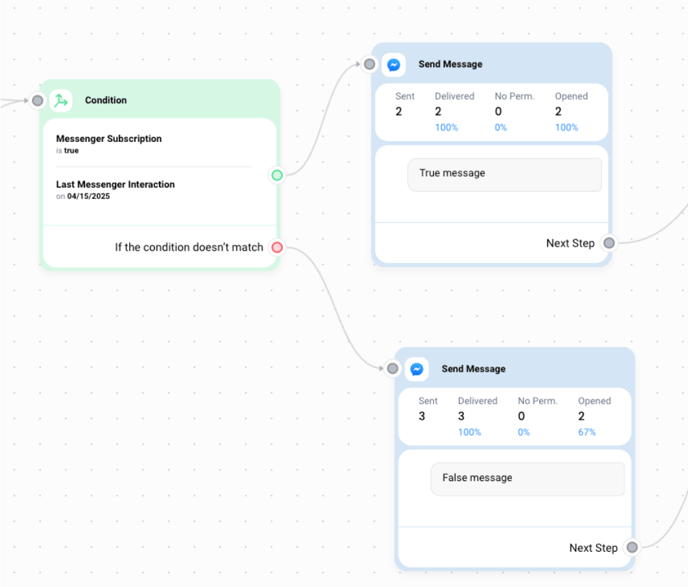
Task: Click the top Send Message node title
Action: [448, 64]
